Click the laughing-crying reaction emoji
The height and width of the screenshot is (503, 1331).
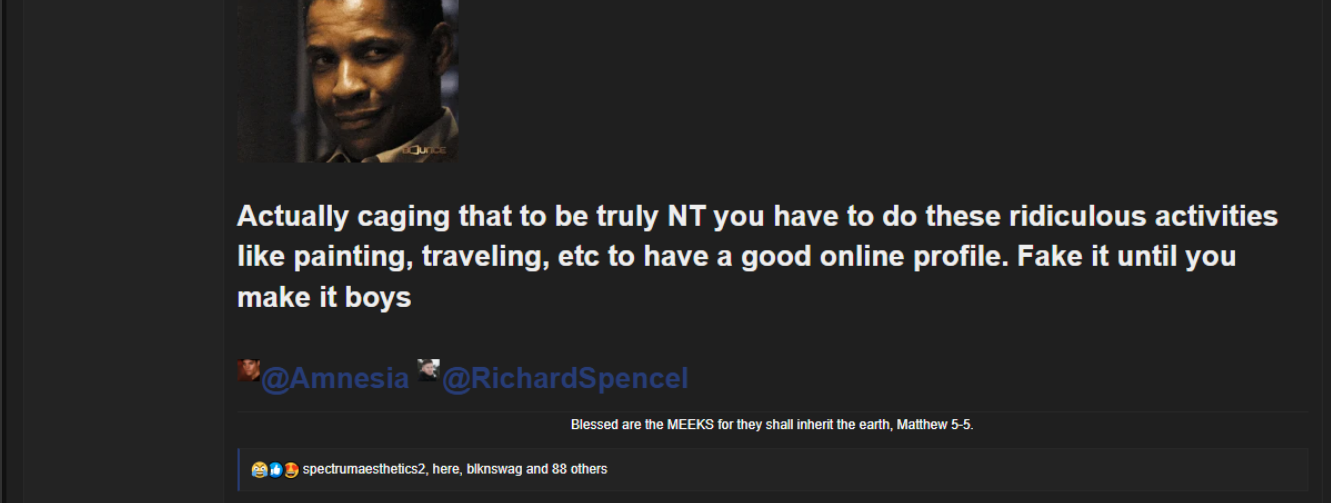click(258, 470)
